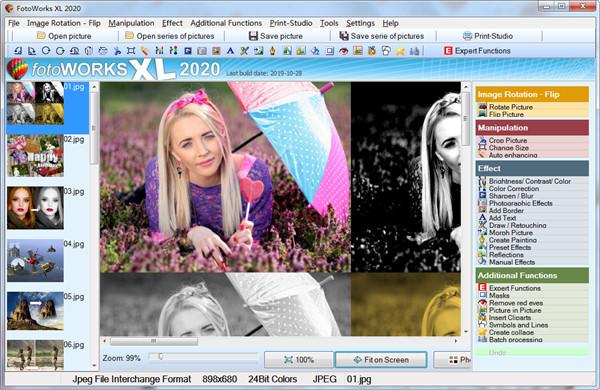Image resolution: width=600 pixels, height=390 pixels.
Task: Open the Effect menu
Action: 172,23
